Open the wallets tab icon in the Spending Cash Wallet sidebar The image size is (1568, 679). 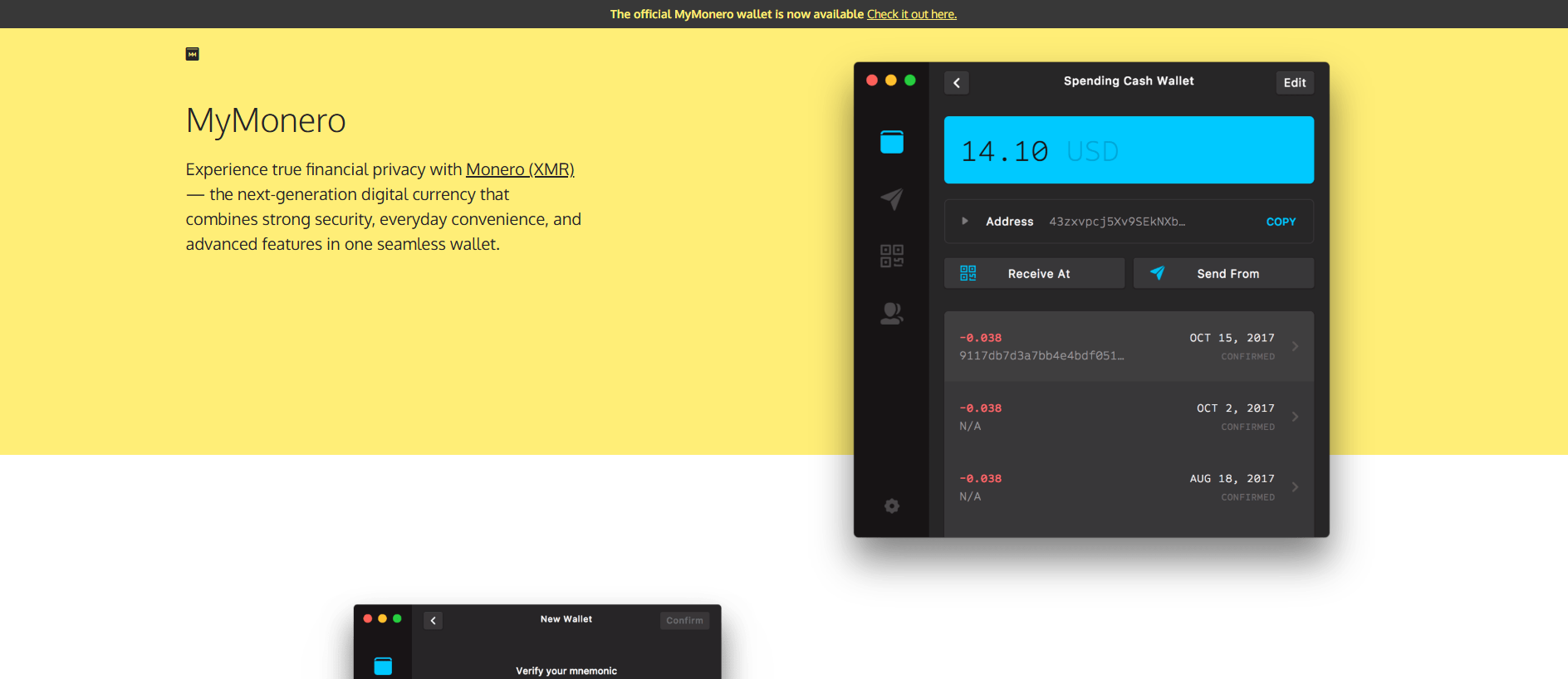[892, 142]
